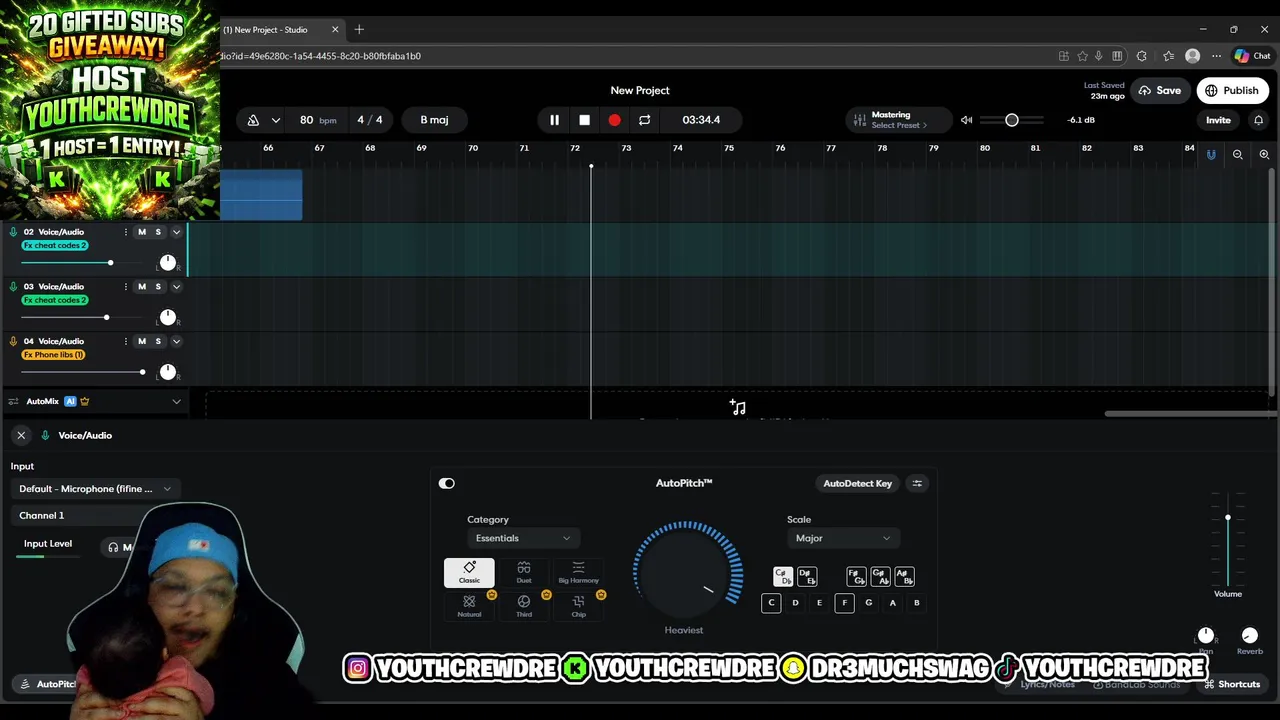Select the Natural AutoPitch preset

[x=469, y=607]
